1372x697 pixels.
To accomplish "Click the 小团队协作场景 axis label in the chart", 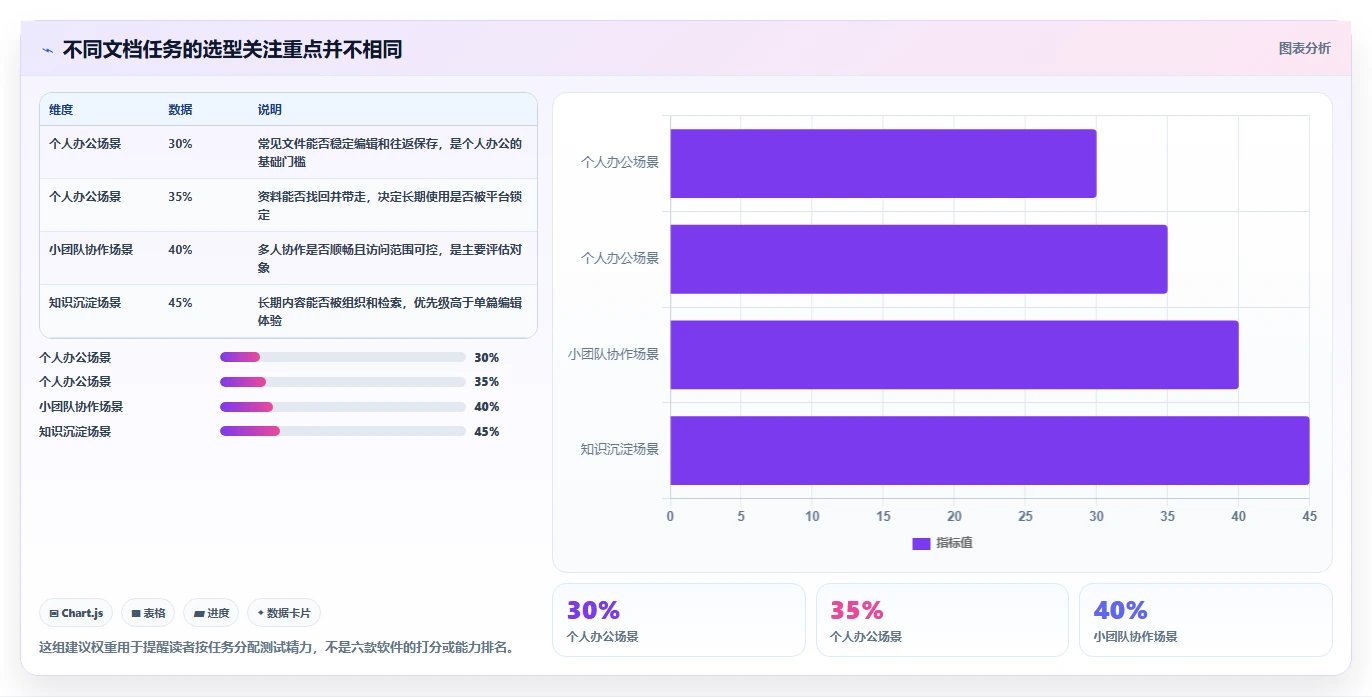I will pos(614,354).
